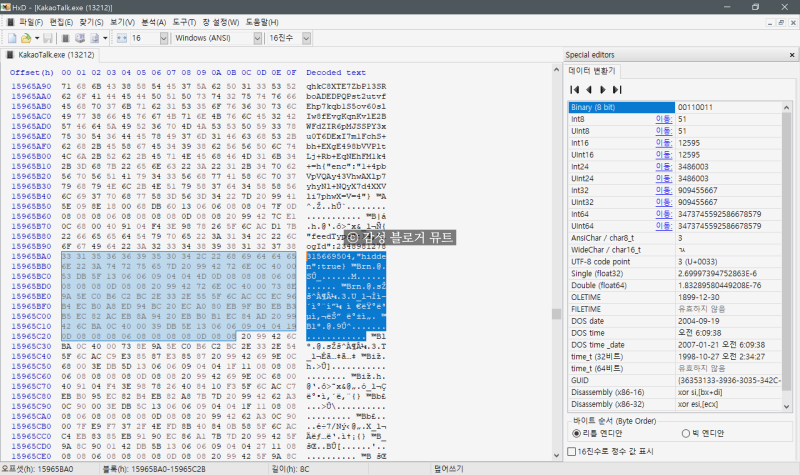Open the 보기(V) menu
Viewport: 800px width, 475px height.
tap(122, 22)
